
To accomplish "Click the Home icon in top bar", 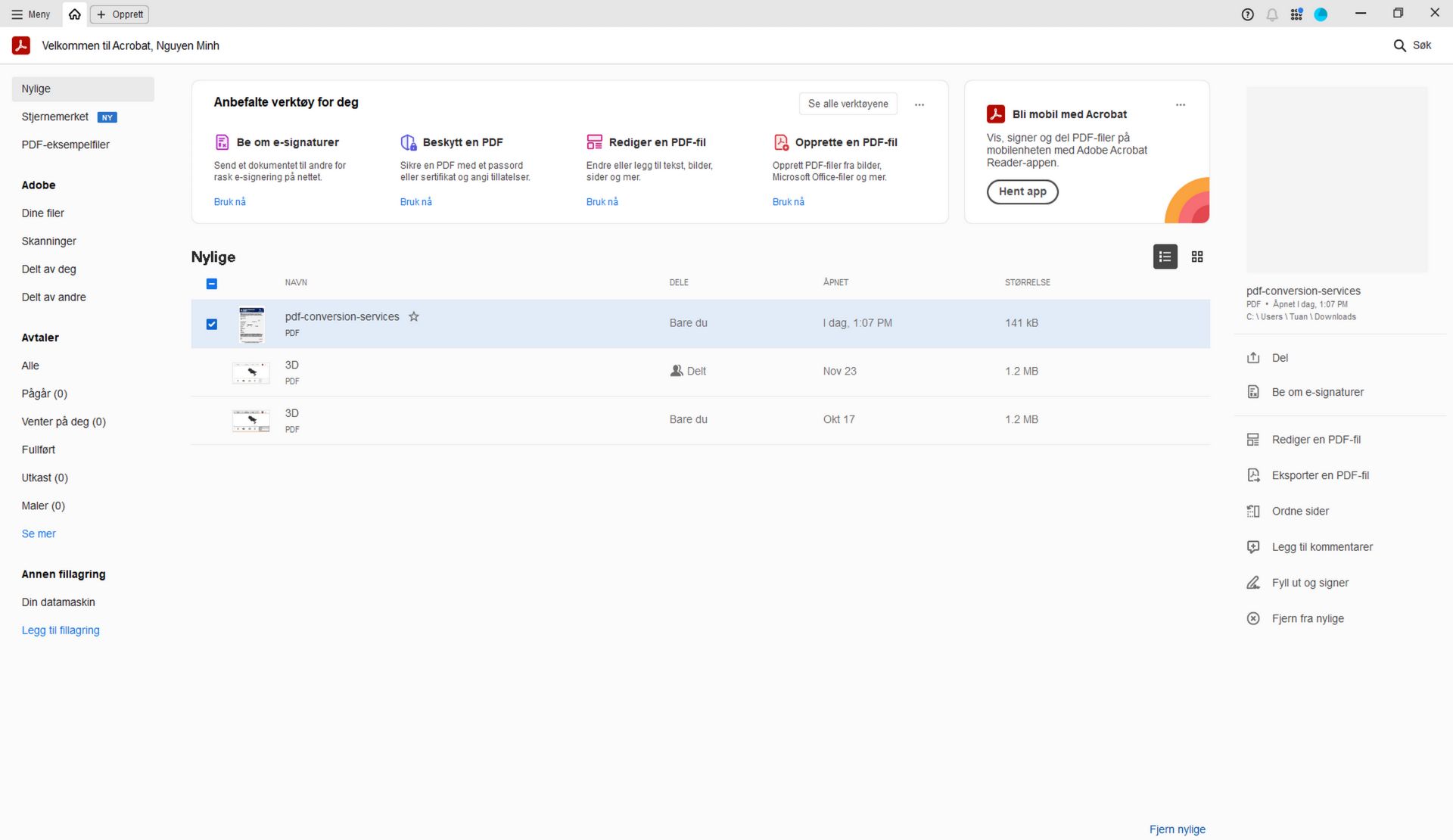I will (x=74, y=14).
